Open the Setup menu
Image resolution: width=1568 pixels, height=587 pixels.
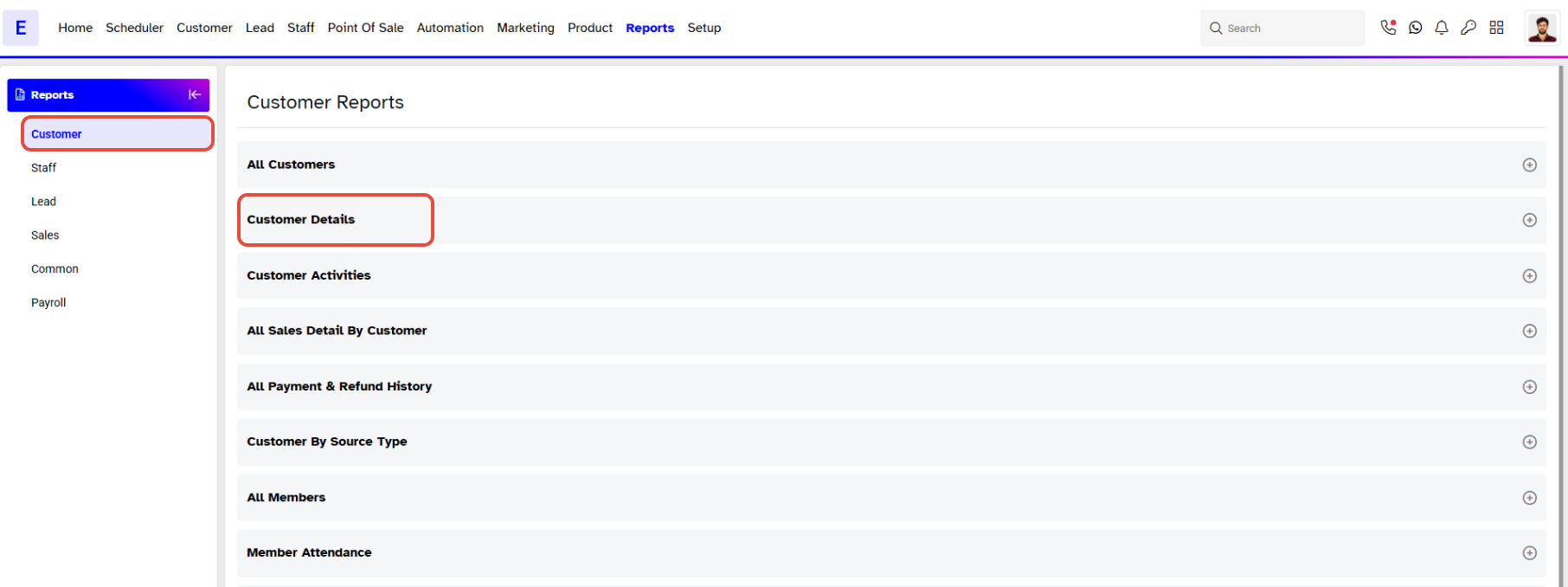coord(704,28)
